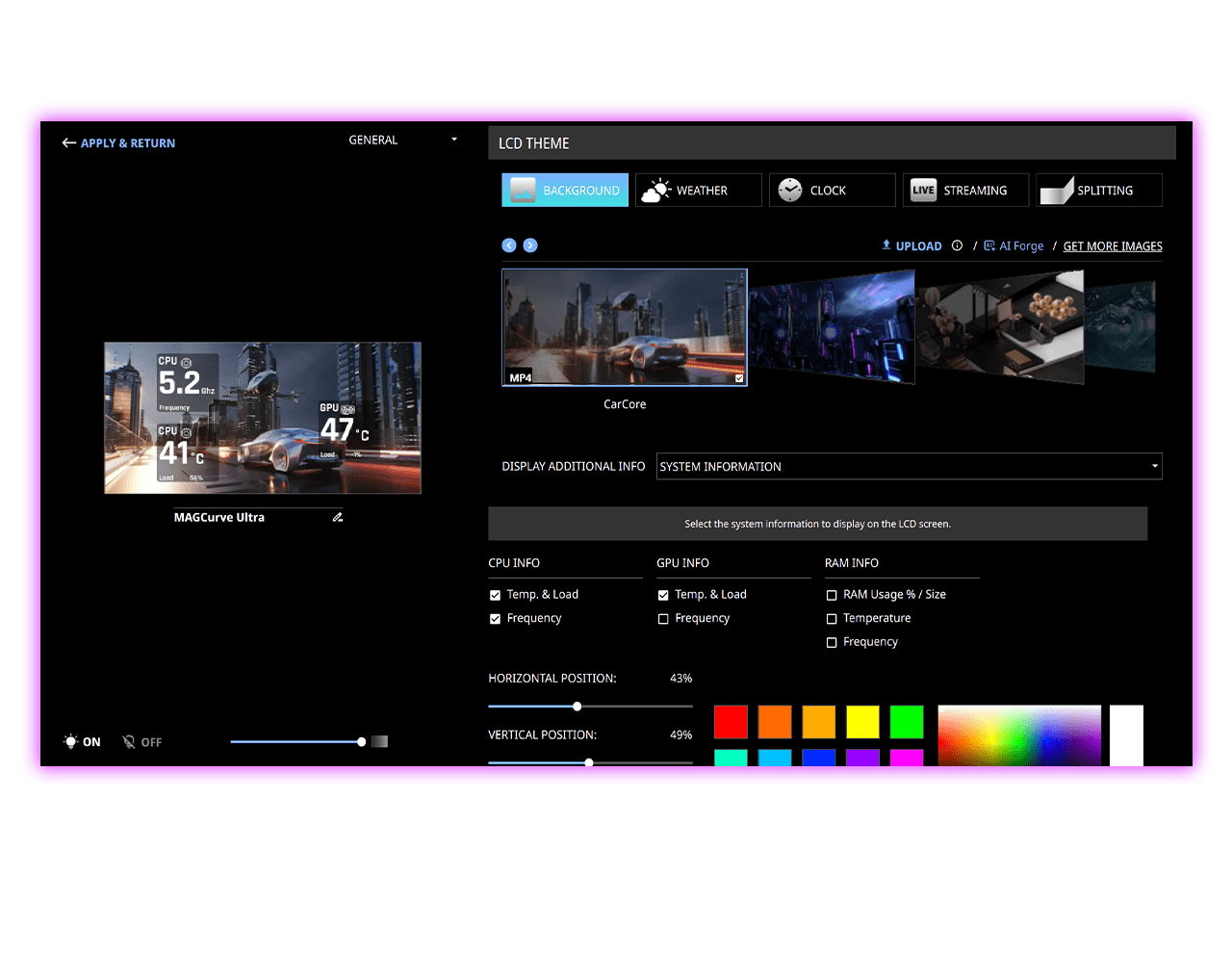
Task: Click the next image arrow
Action: click(x=530, y=245)
